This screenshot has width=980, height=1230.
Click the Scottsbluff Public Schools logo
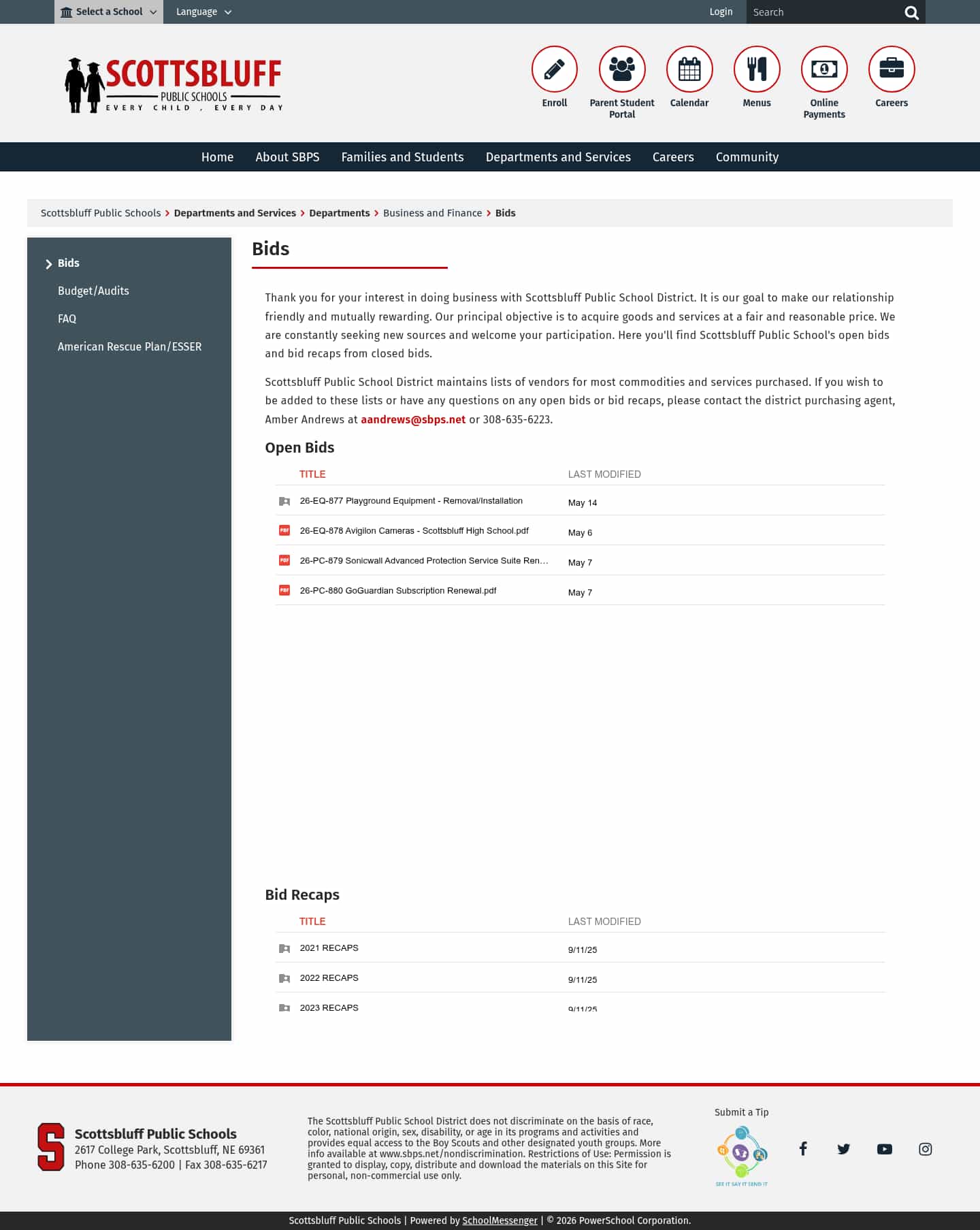tap(174, 85)
